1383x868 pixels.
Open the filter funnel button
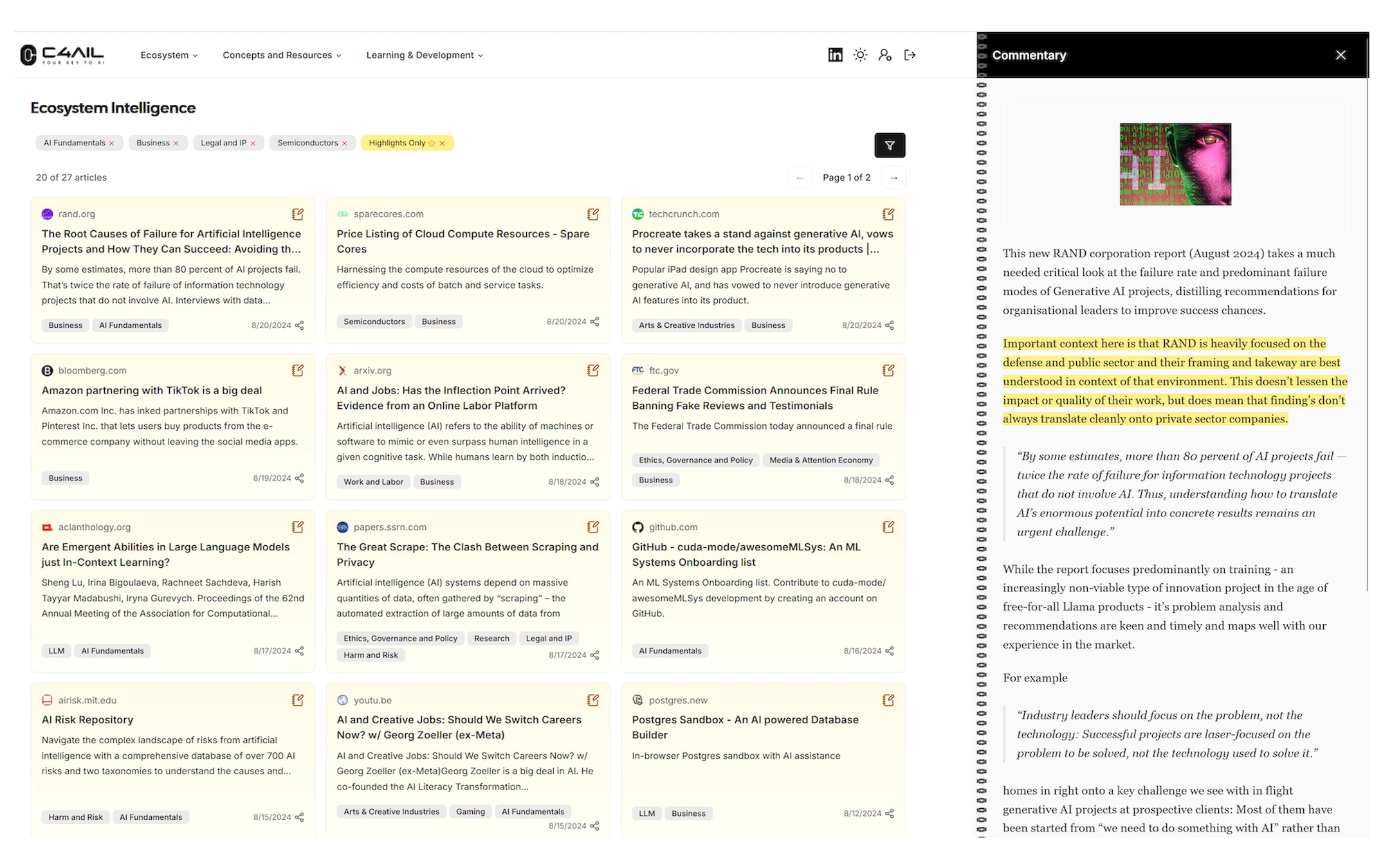click(x=890, y=145)
